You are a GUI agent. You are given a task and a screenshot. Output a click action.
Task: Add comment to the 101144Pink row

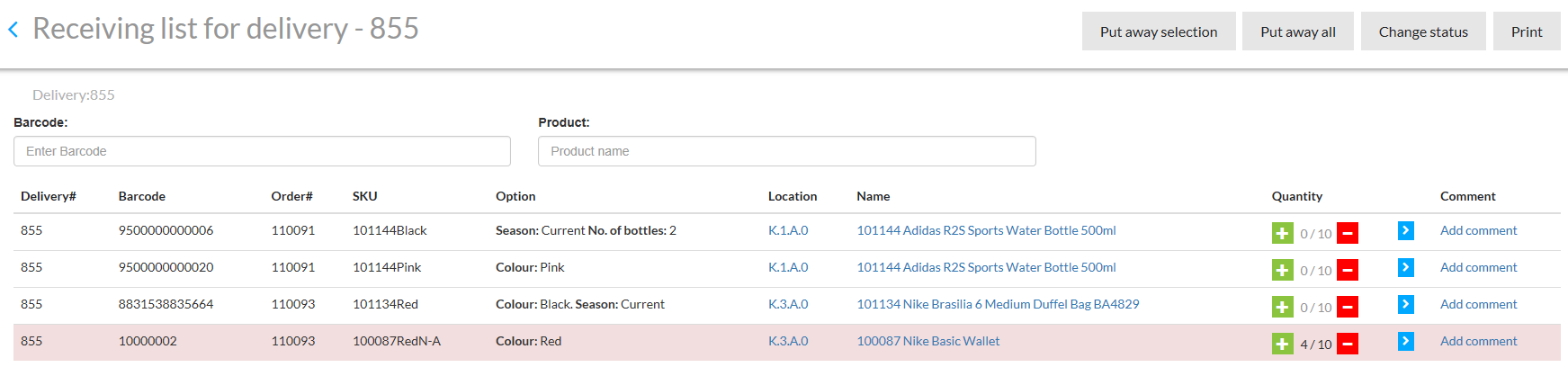point(1478,267)
